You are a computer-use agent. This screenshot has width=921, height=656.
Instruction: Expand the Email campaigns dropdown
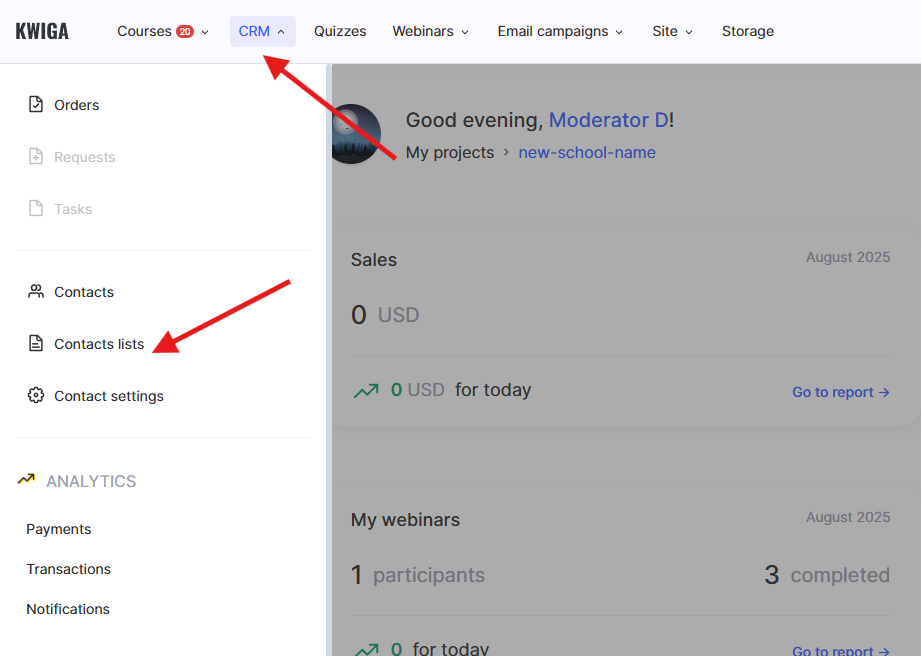click(x=560, y=31)
